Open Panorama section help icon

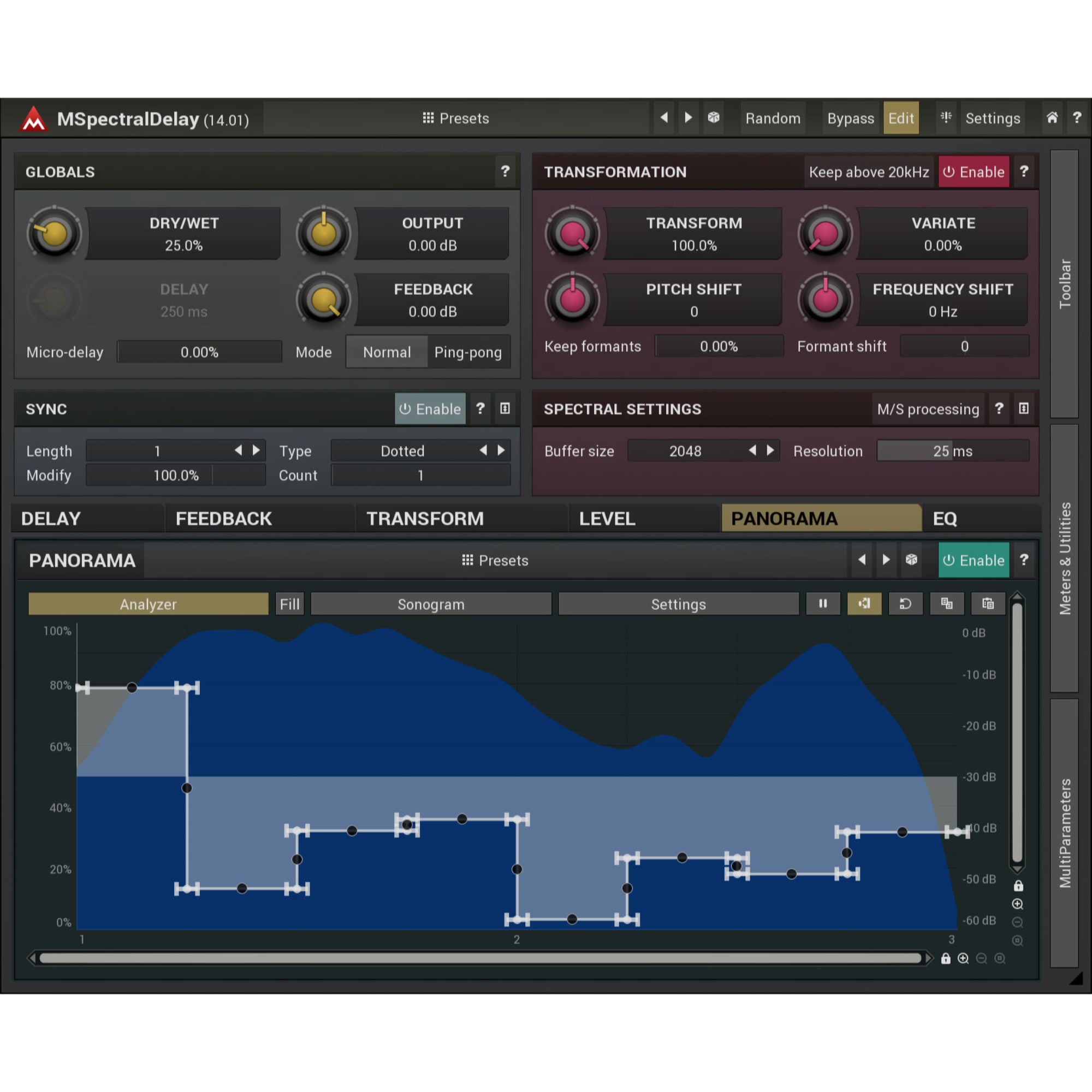pos(1024,560)
